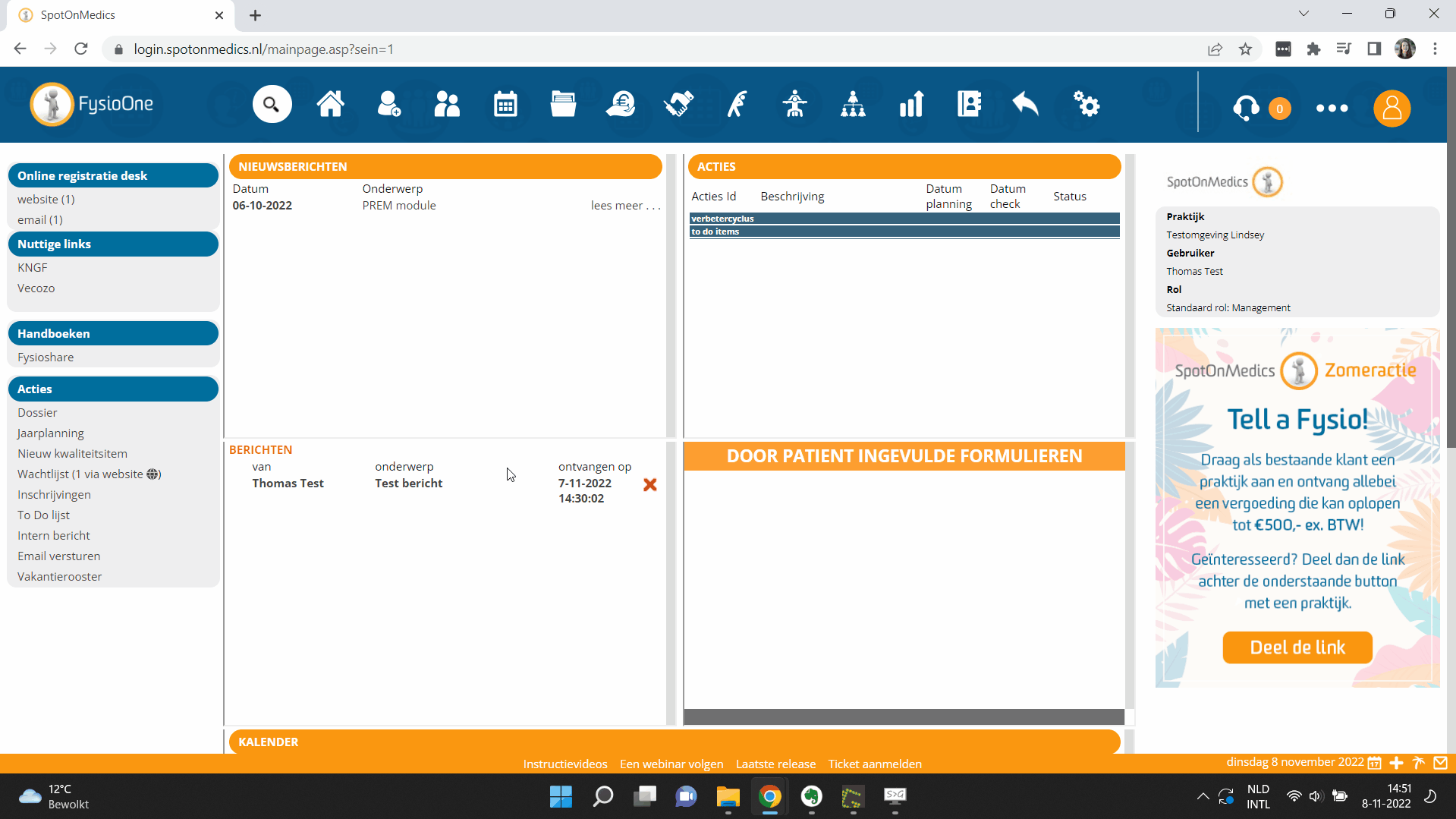Expand the to do items row
Screen dimensions: 1456x819
[x=904, y=232]
